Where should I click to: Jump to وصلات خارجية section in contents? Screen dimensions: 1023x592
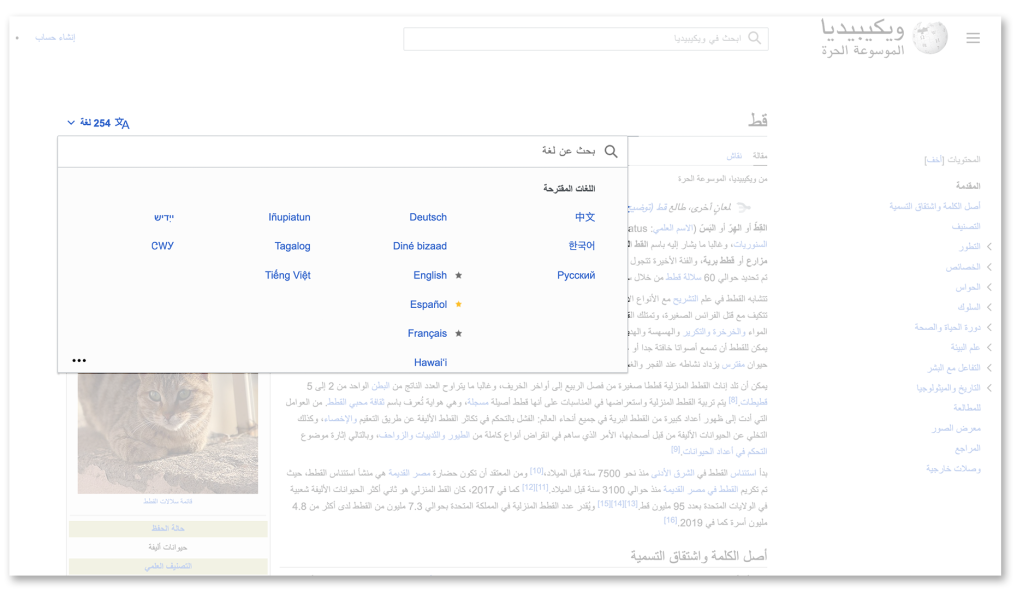953,469
